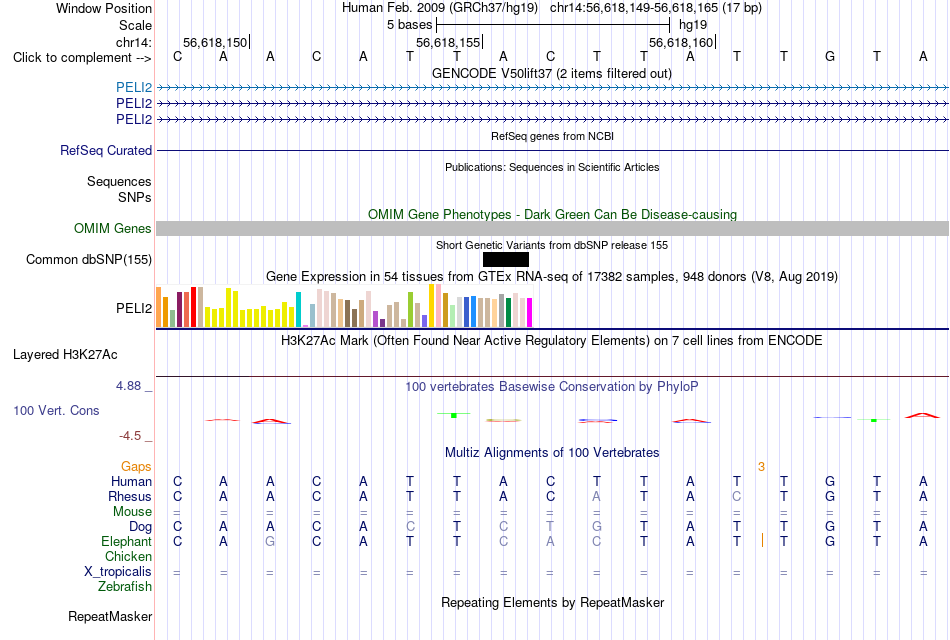Click the 'RefSeq genes from NCBI' title
The width and height of the screenshot is (950, 640).
(552, 136)
